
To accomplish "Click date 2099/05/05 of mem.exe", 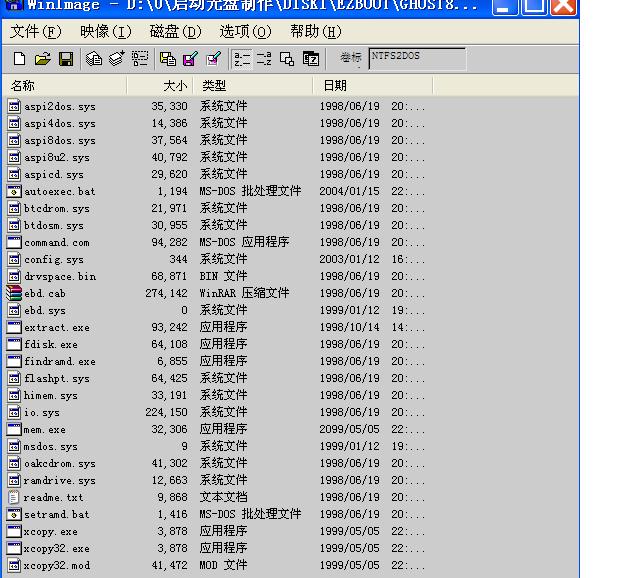I will tap(349, 429).
